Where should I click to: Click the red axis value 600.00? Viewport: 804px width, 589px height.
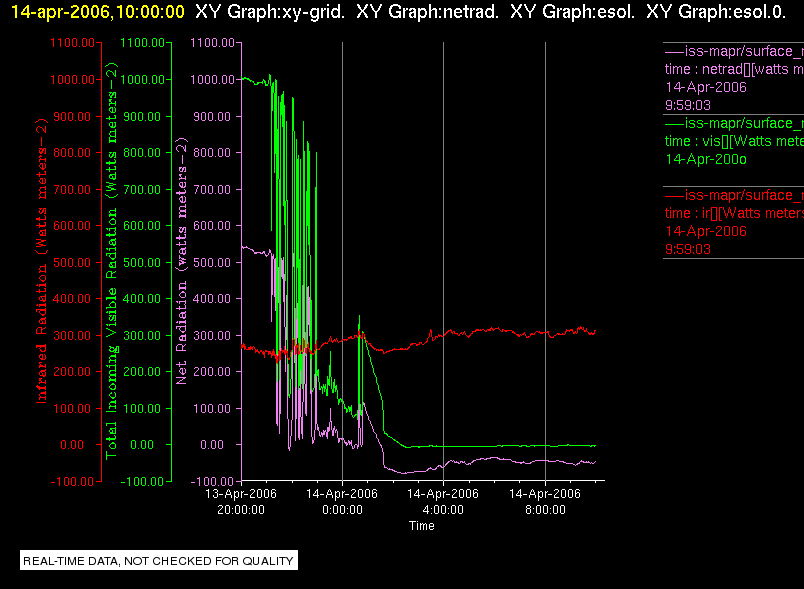coord(72,226)
